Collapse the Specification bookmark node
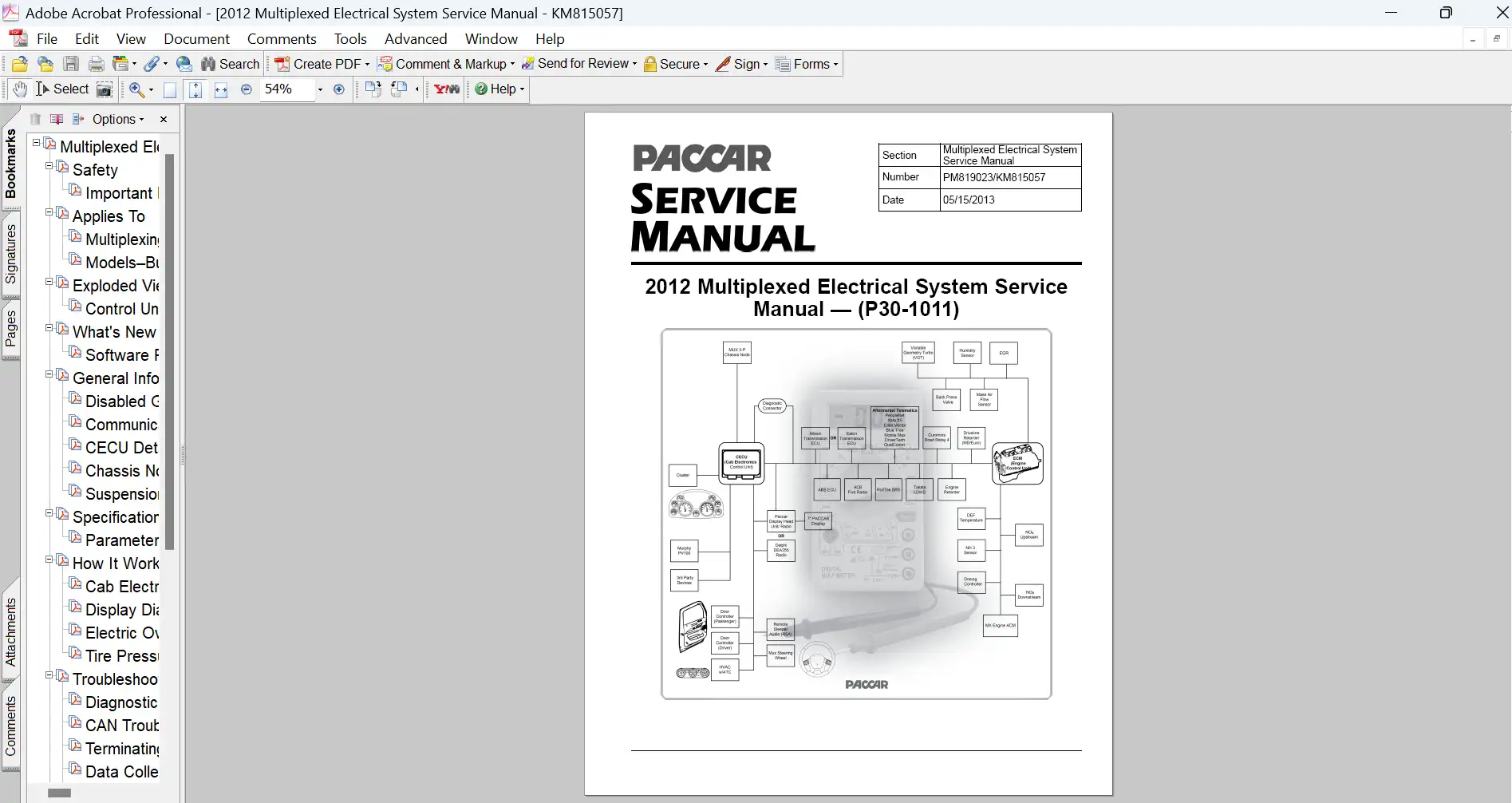 tap(49, 514)
